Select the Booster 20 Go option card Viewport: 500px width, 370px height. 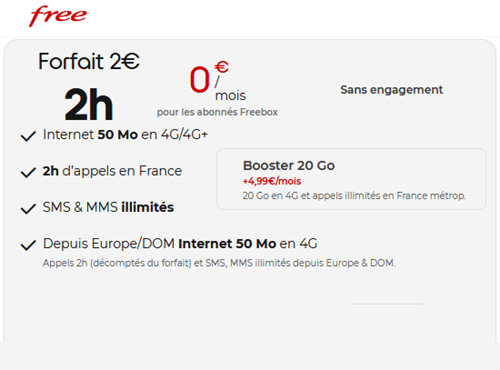pyautogui.click(x=351, y=179)
